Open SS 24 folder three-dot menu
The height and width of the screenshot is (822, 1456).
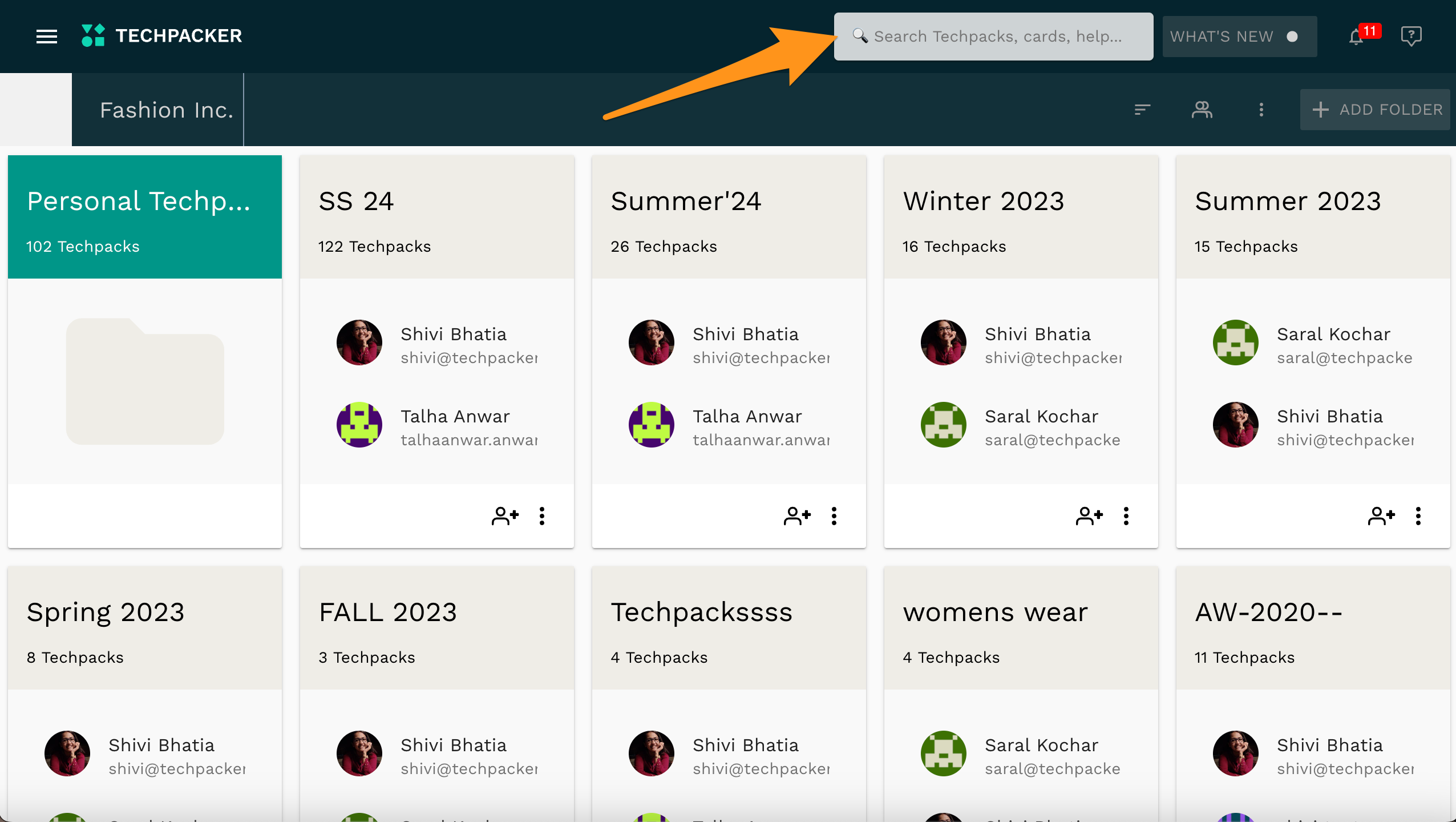(x=542, y=516)
